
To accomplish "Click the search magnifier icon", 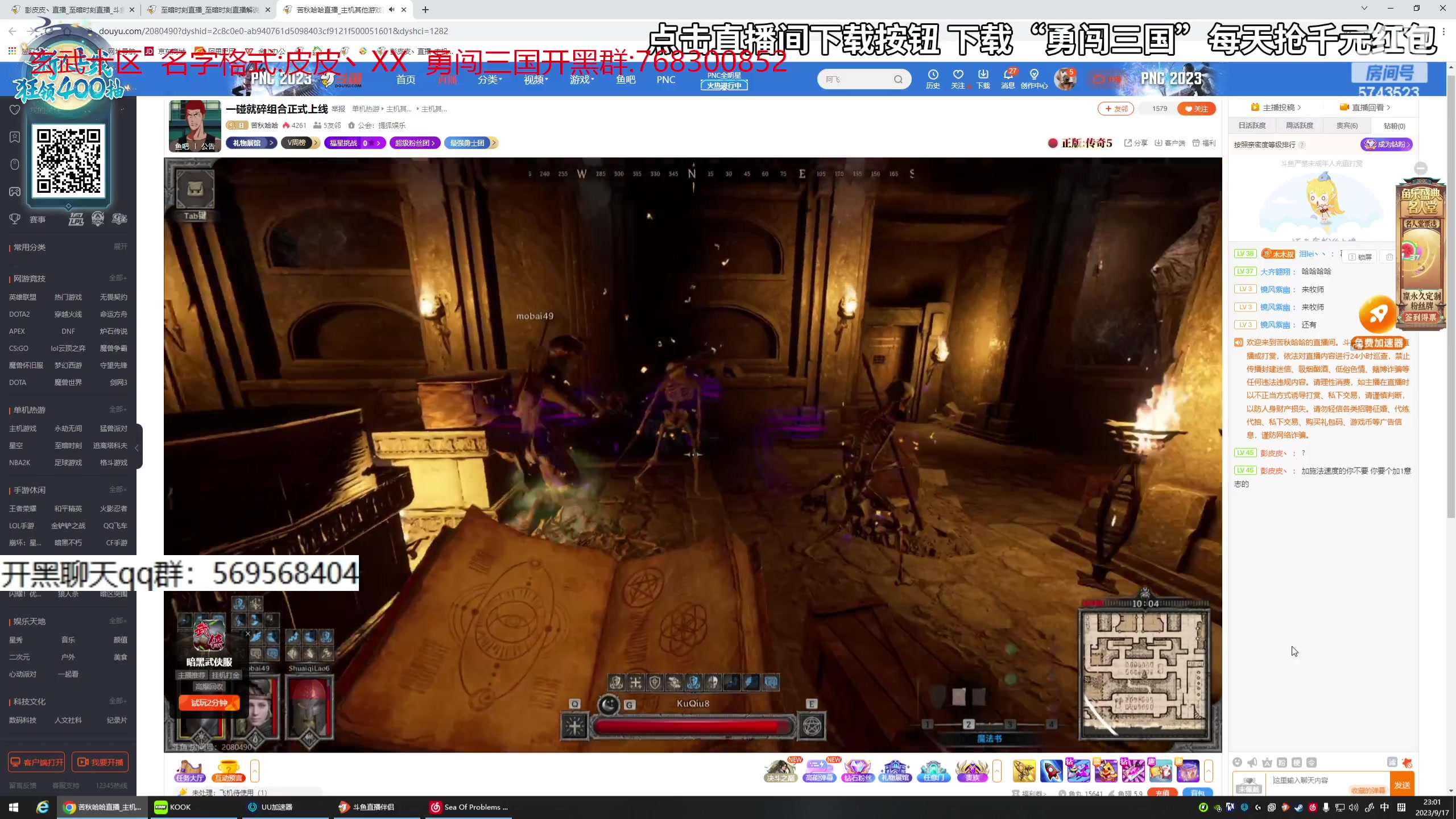I will pyautogui.click(x=898, y=79).
